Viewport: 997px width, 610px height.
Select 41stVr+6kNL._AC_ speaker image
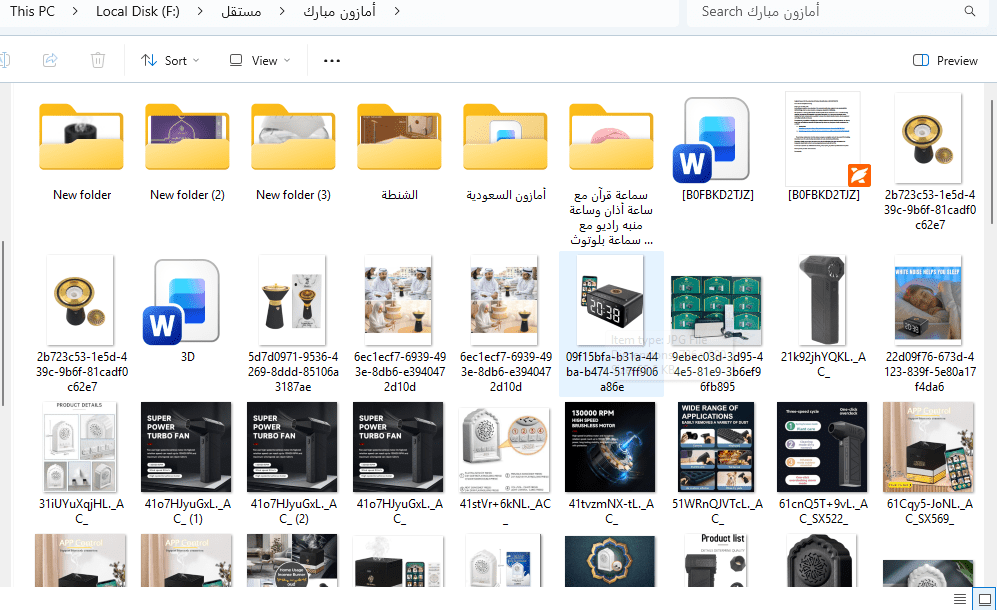coord(504,450)
